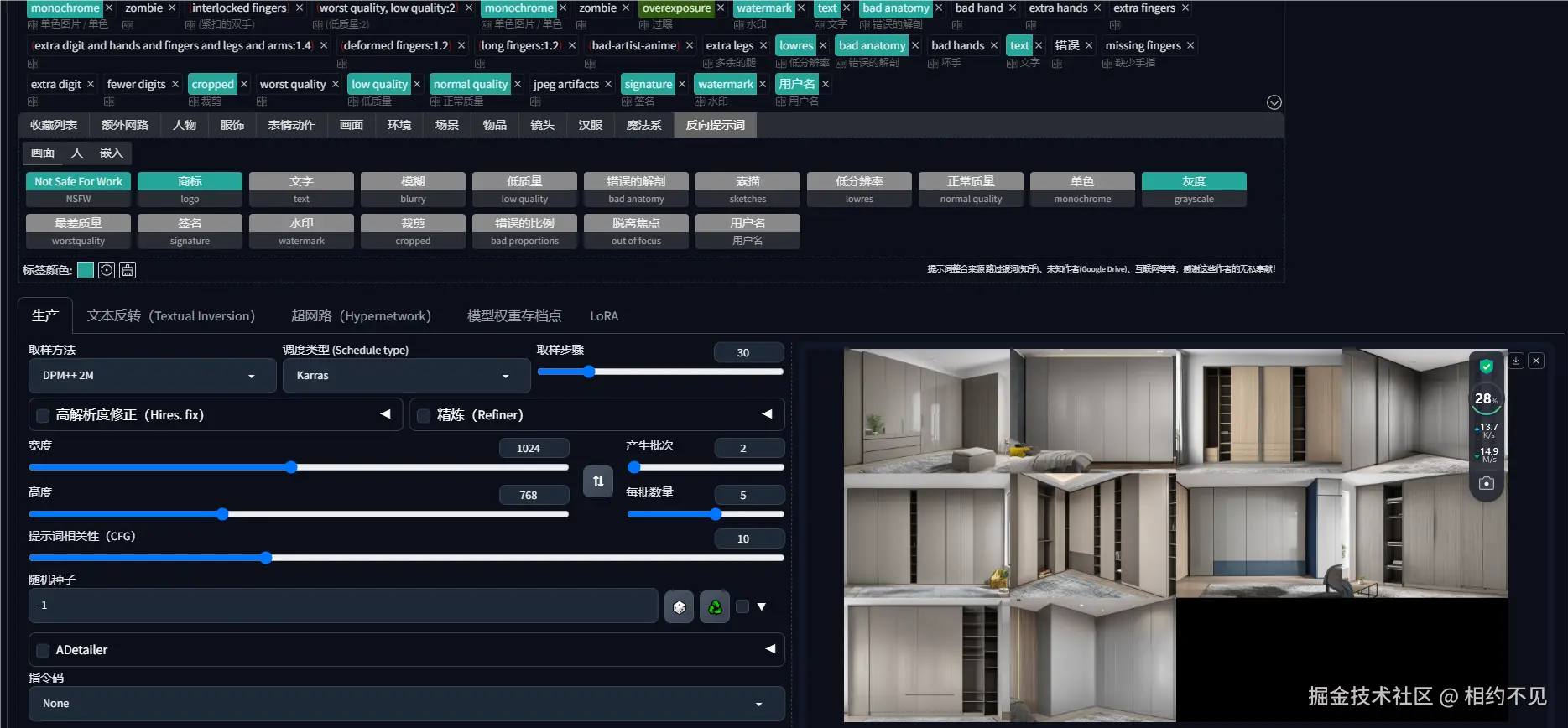Add the 模糊 blurry tag button

click(413, 190)
